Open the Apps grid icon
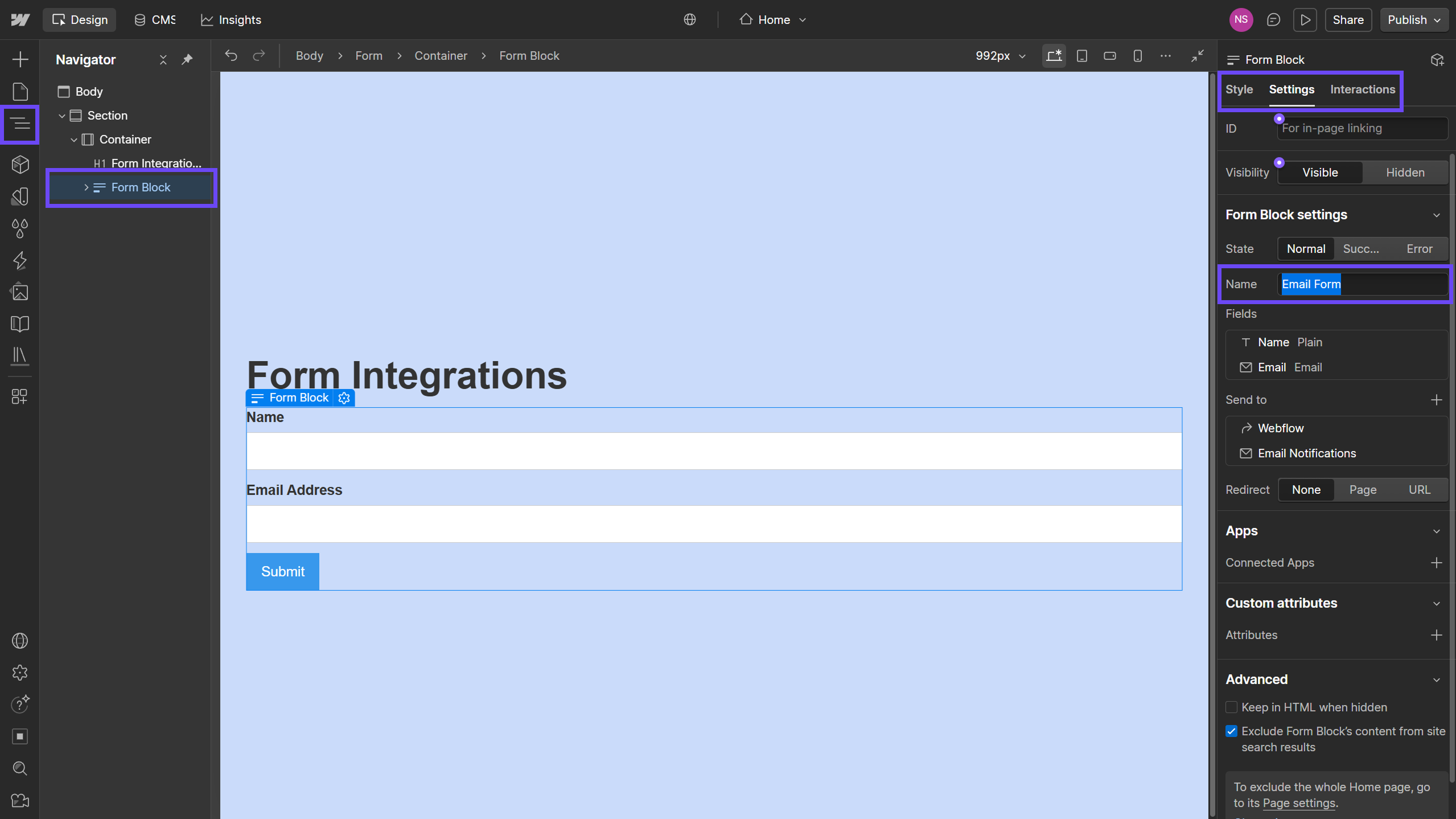The height and width of the screenshot is (819, 1456). click(20, 396)
